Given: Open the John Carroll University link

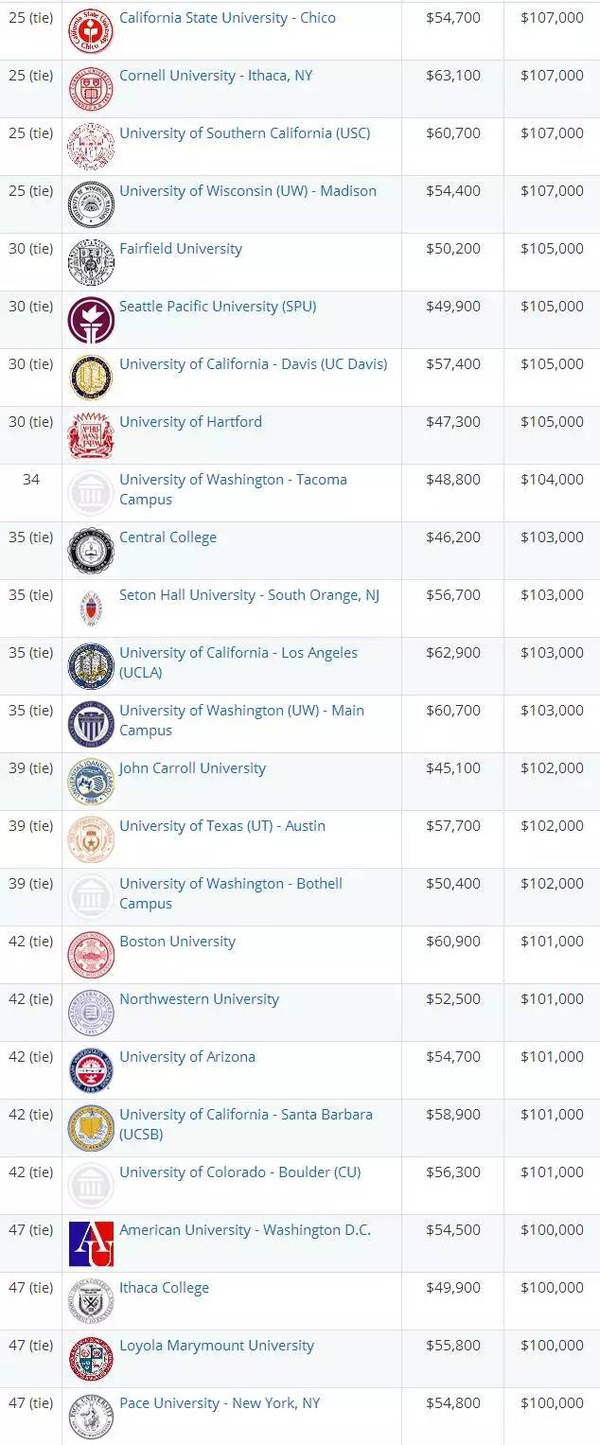Looking at the screenshot, I should tap(193, 769).
